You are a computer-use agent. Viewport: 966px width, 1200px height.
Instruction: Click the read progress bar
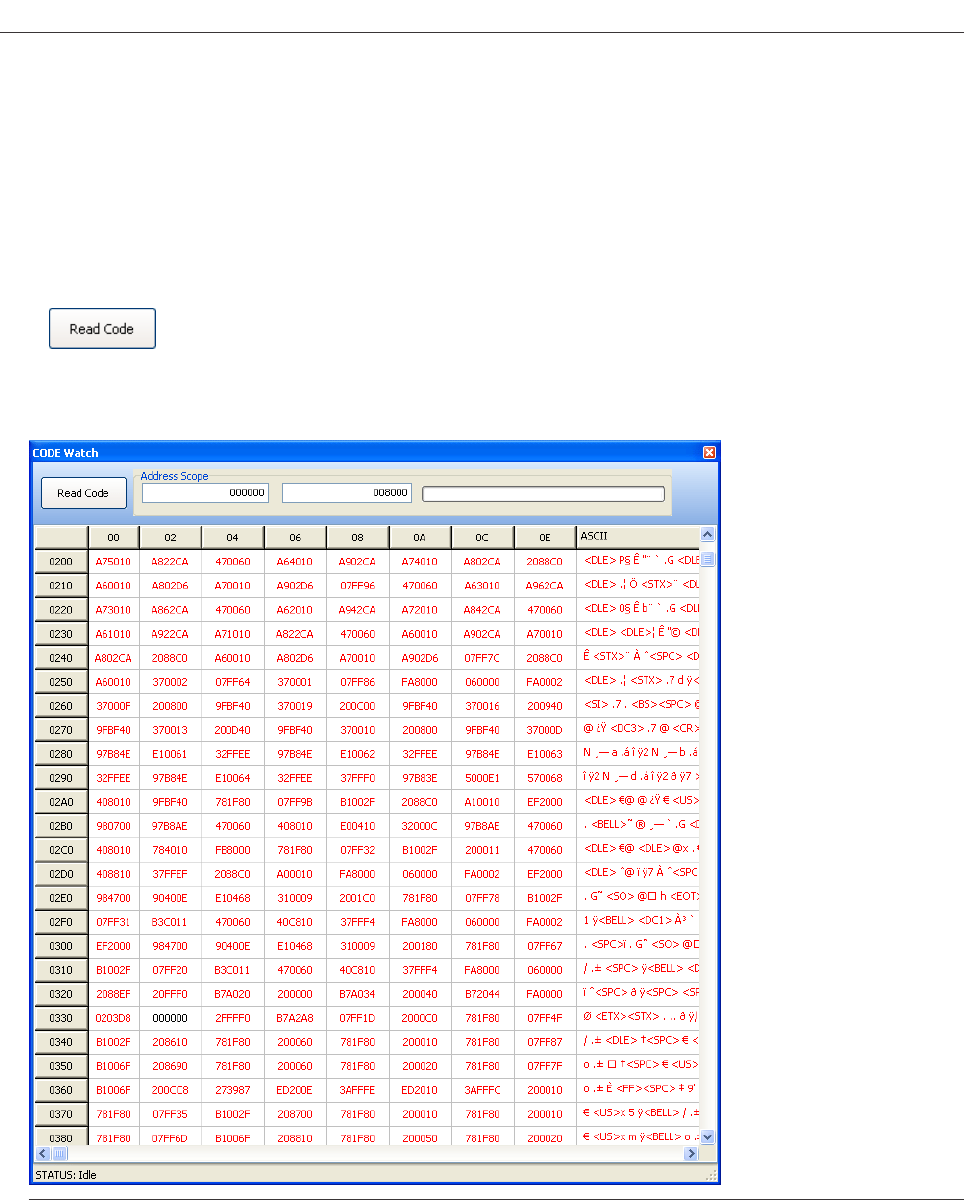[543, 493]
